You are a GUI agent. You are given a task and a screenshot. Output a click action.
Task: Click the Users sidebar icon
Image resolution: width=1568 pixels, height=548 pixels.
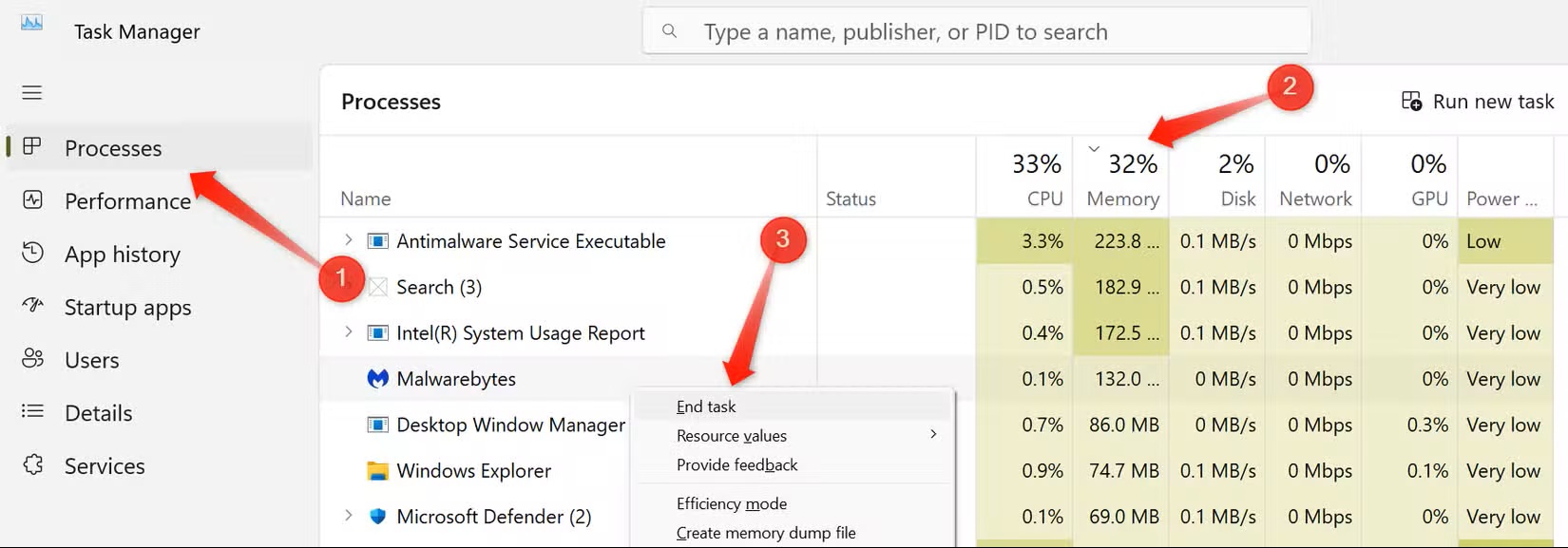[33, 359]
